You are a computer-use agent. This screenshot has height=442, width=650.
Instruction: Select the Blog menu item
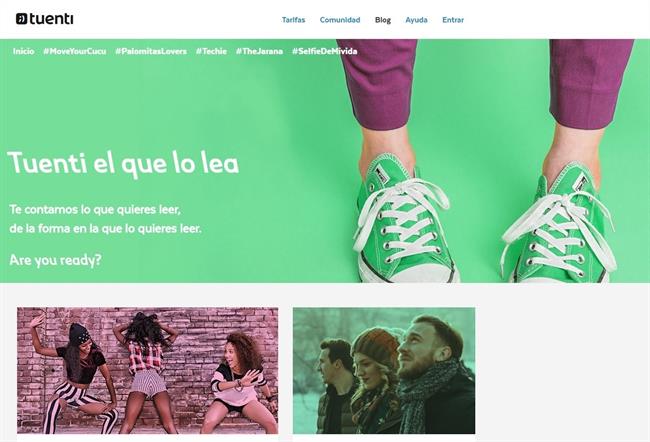[x=383, y=20]
